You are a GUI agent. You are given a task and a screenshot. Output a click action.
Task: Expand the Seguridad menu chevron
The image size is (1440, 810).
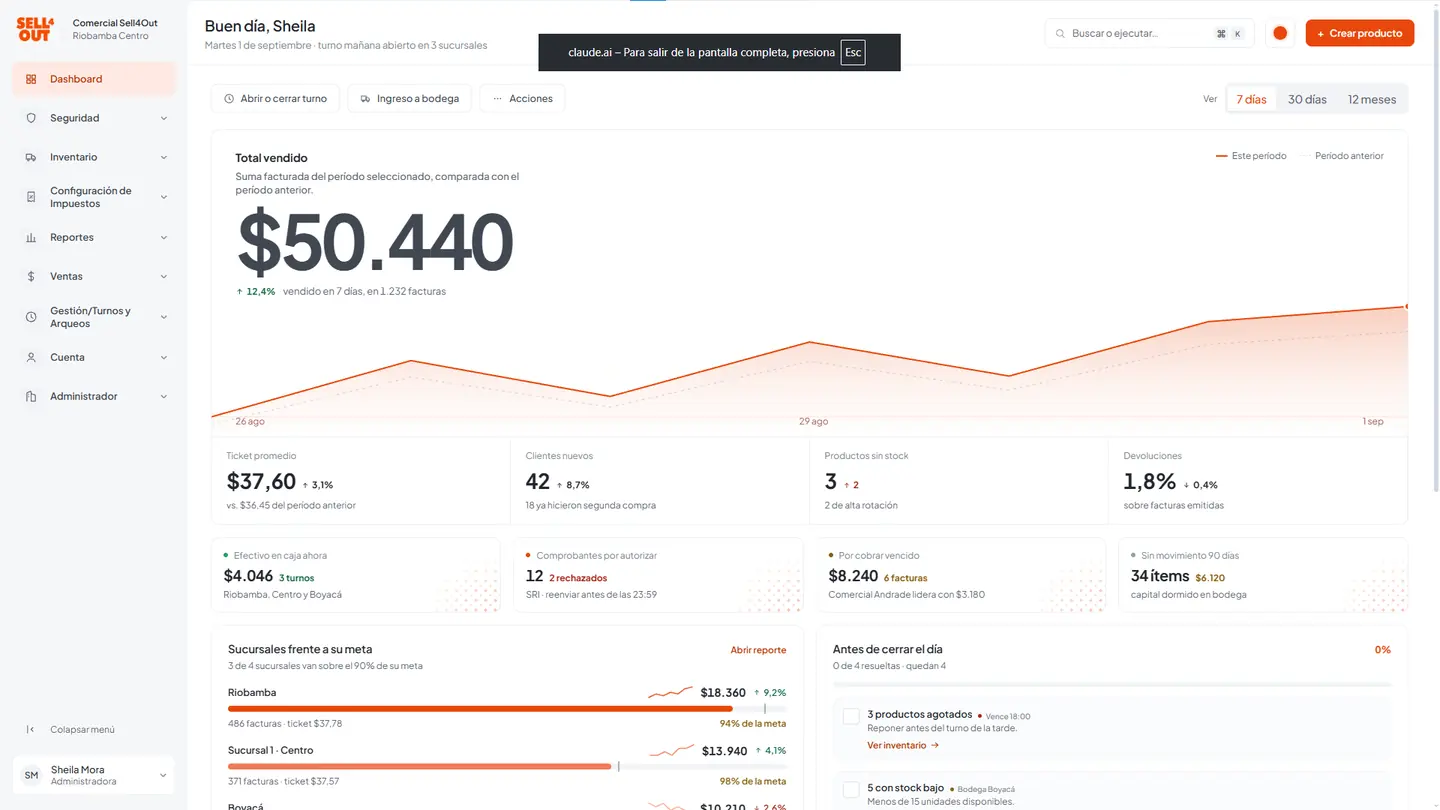pos(164,118)
